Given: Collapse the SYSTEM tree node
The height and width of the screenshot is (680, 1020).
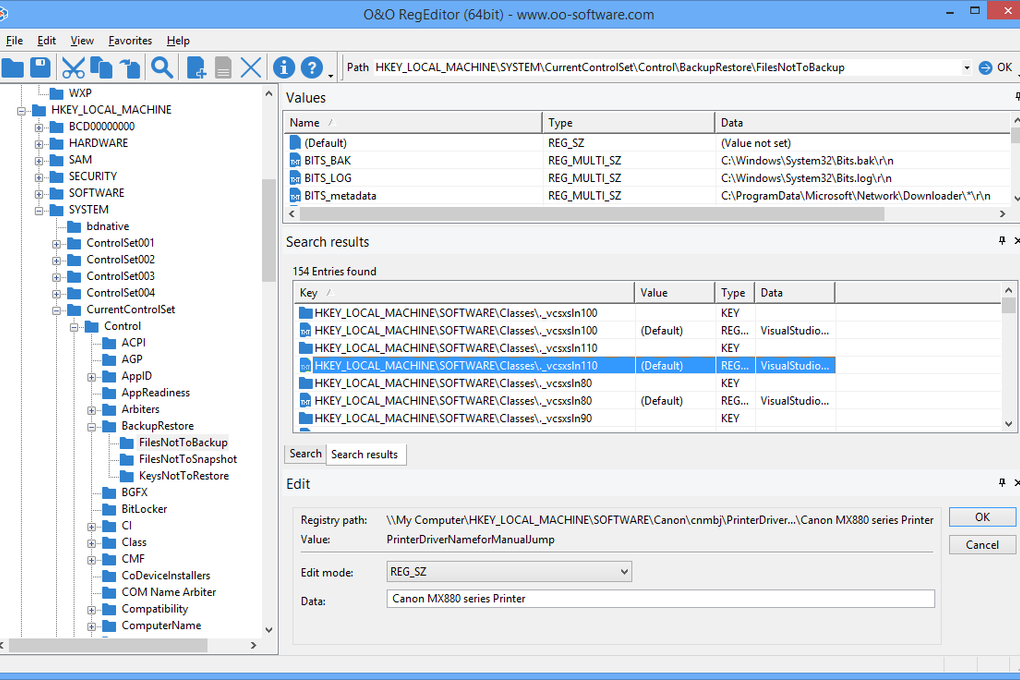Looking at the screenshot, I should click(39, 211).
